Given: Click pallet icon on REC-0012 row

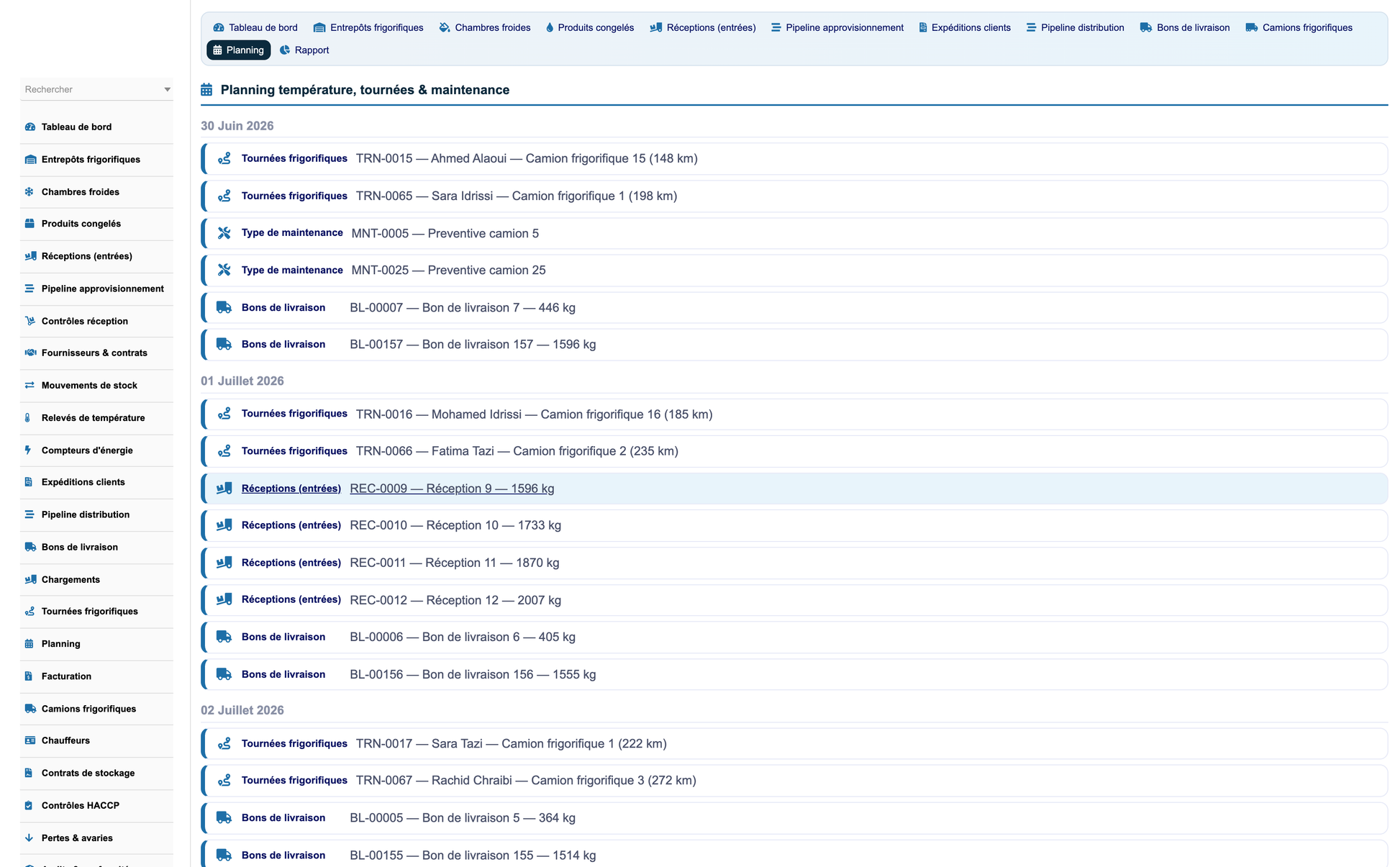Looking at the screenshot, I should (x=224, y=599).
